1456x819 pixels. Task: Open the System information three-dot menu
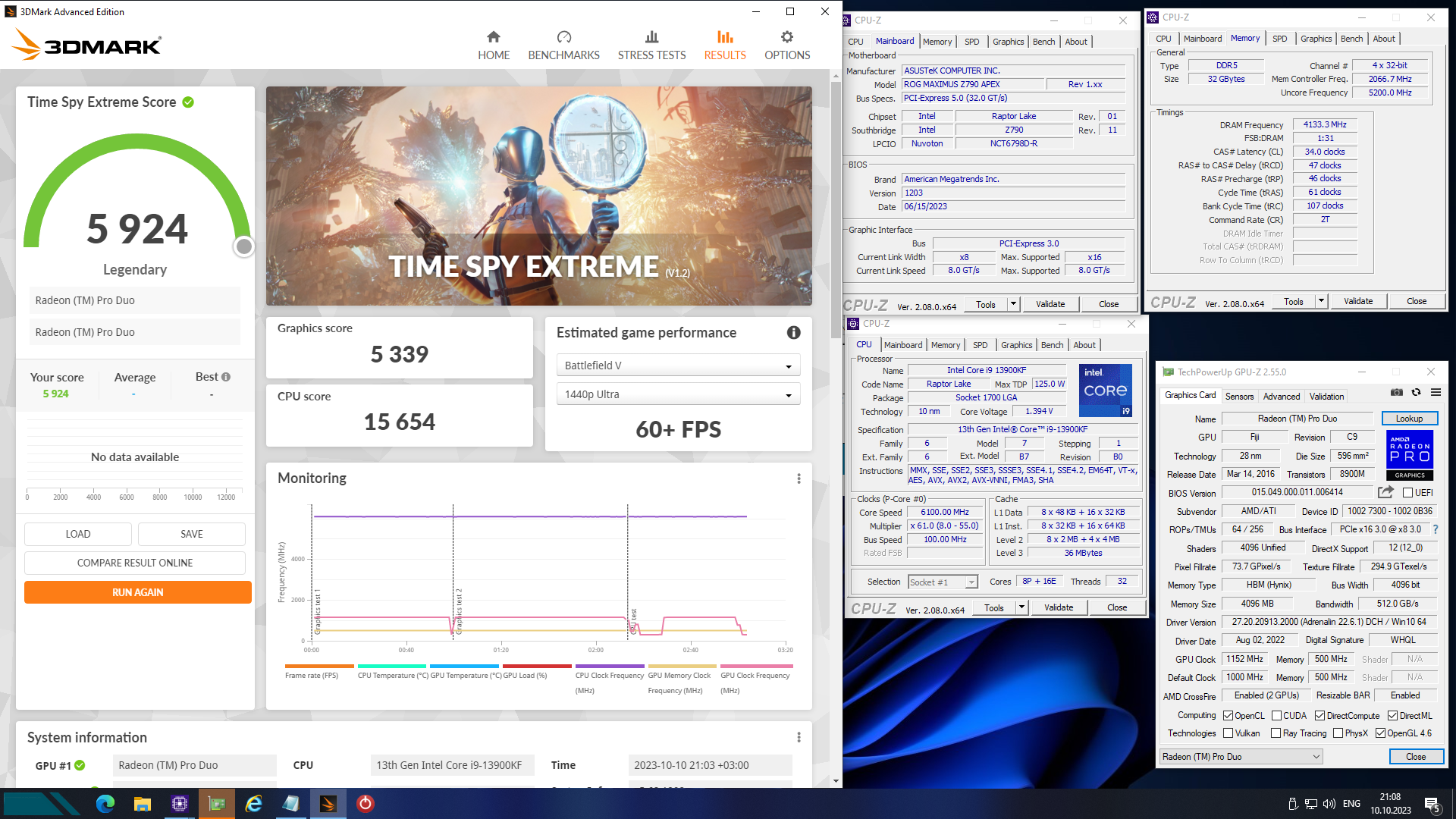point(799,737)
